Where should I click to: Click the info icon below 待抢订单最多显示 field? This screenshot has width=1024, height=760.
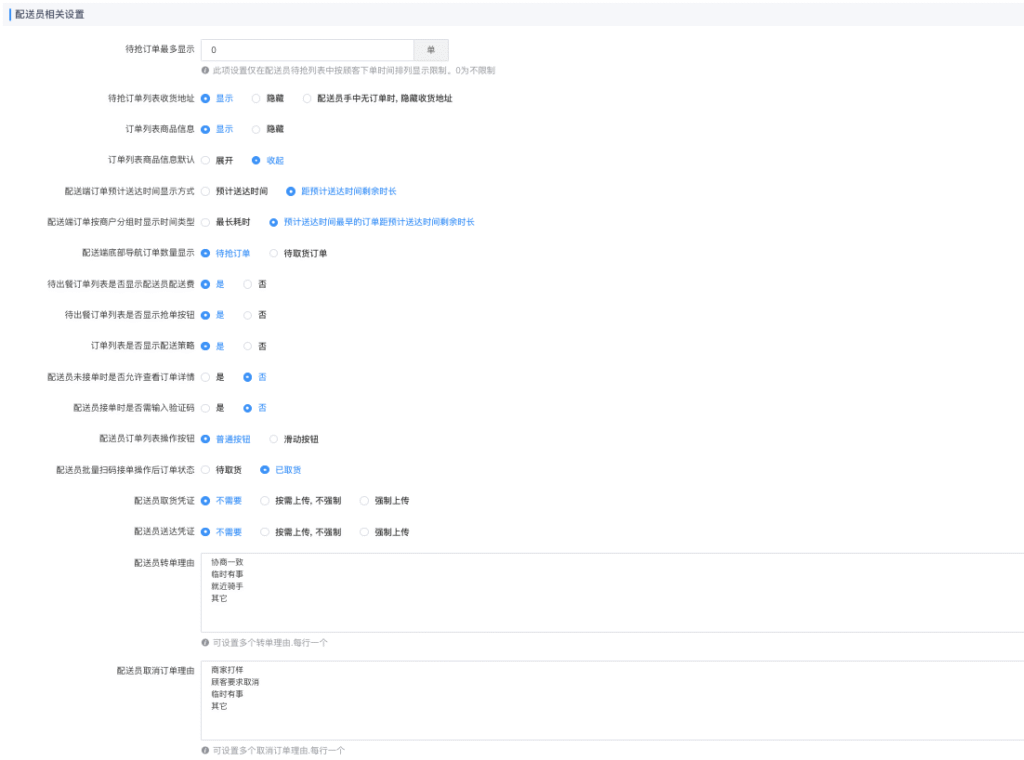(205, 71)
